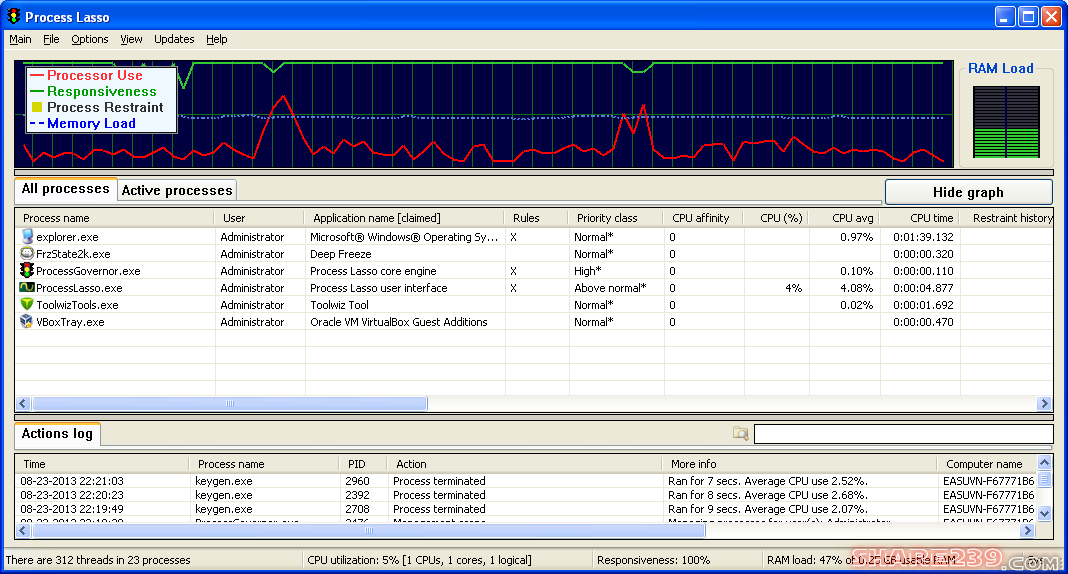The height and width of the screenshot is (574, 1068).
Task: Sort by CPU affinity column header
Action: (x=704, y=218)
